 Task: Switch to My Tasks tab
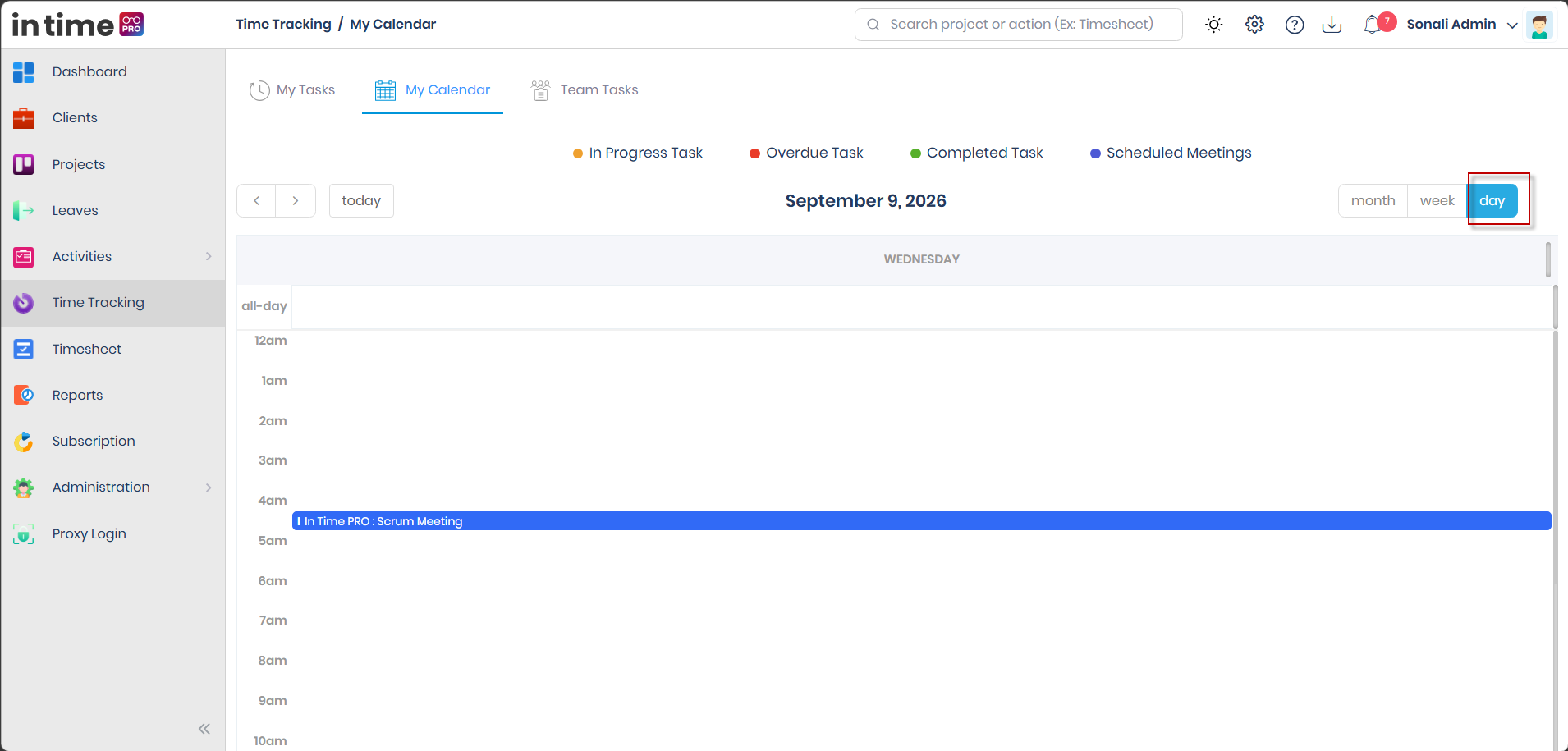coord(292,90)
